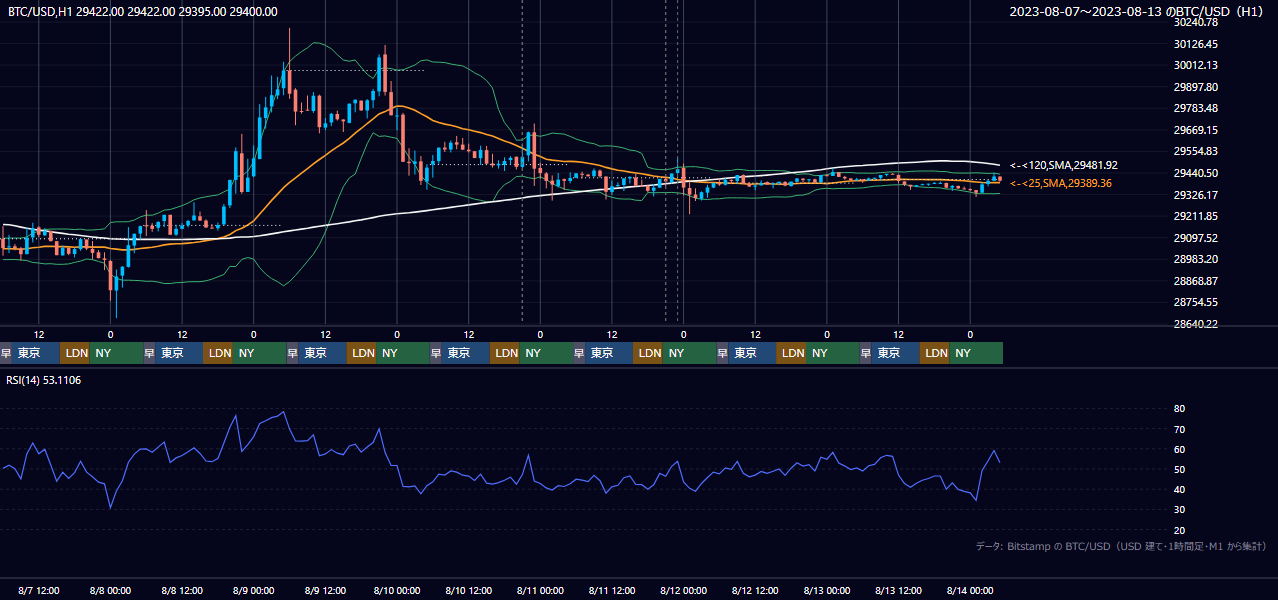Click the 8/12 00:00 time label
This screenshot has width=1278, height=600.
pyautogui.click(x=683, y=591)
